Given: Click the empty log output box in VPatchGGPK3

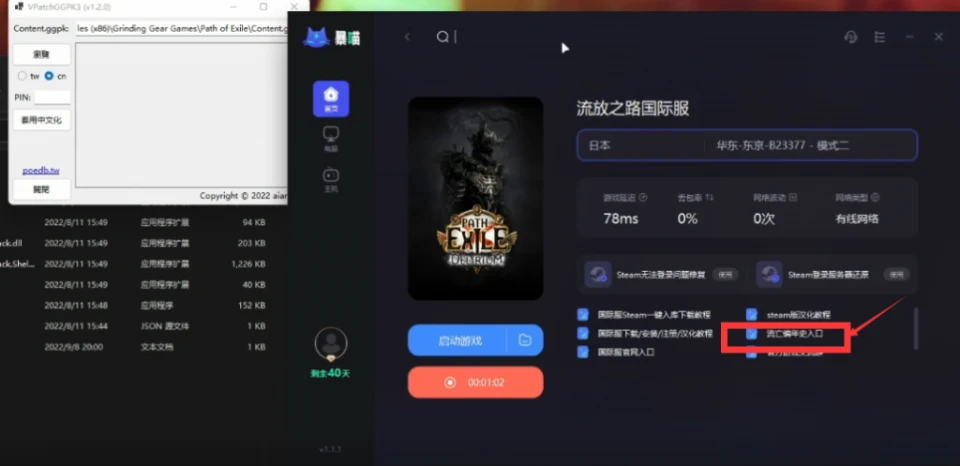Looking at the screenshot, I should click(x=182, y=115).
